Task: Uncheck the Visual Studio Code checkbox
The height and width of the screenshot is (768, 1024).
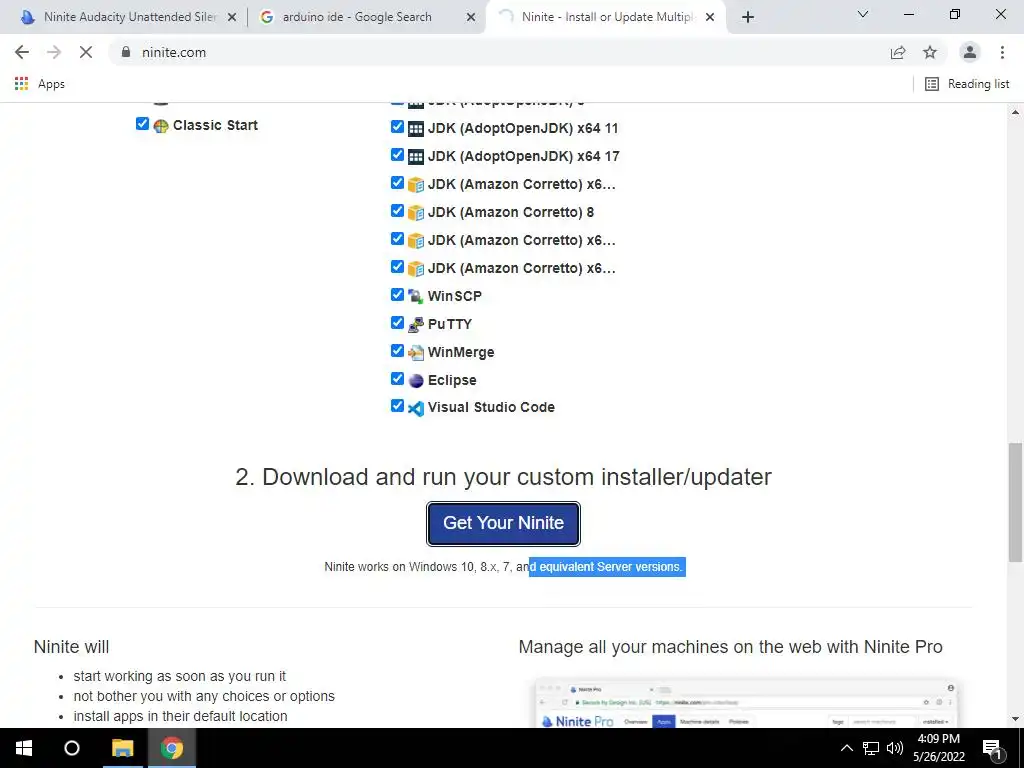Action: coord(397,406)
